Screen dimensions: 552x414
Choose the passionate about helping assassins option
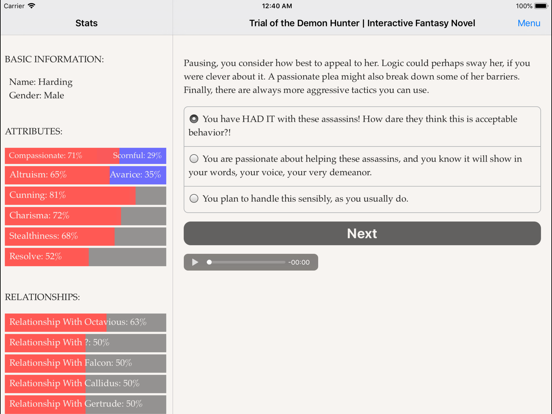click(x=362, y=166)
